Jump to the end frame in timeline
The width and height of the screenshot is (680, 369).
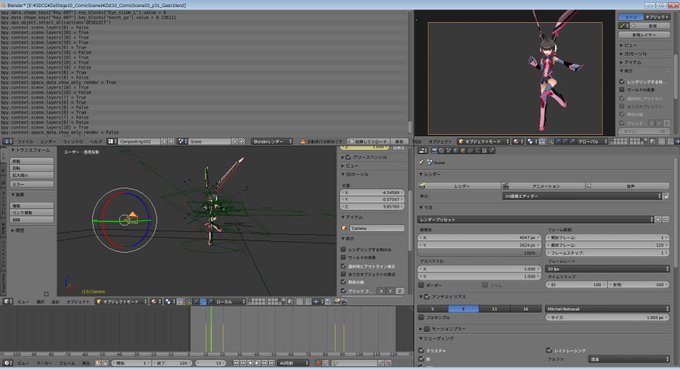[x=271, y=363]
